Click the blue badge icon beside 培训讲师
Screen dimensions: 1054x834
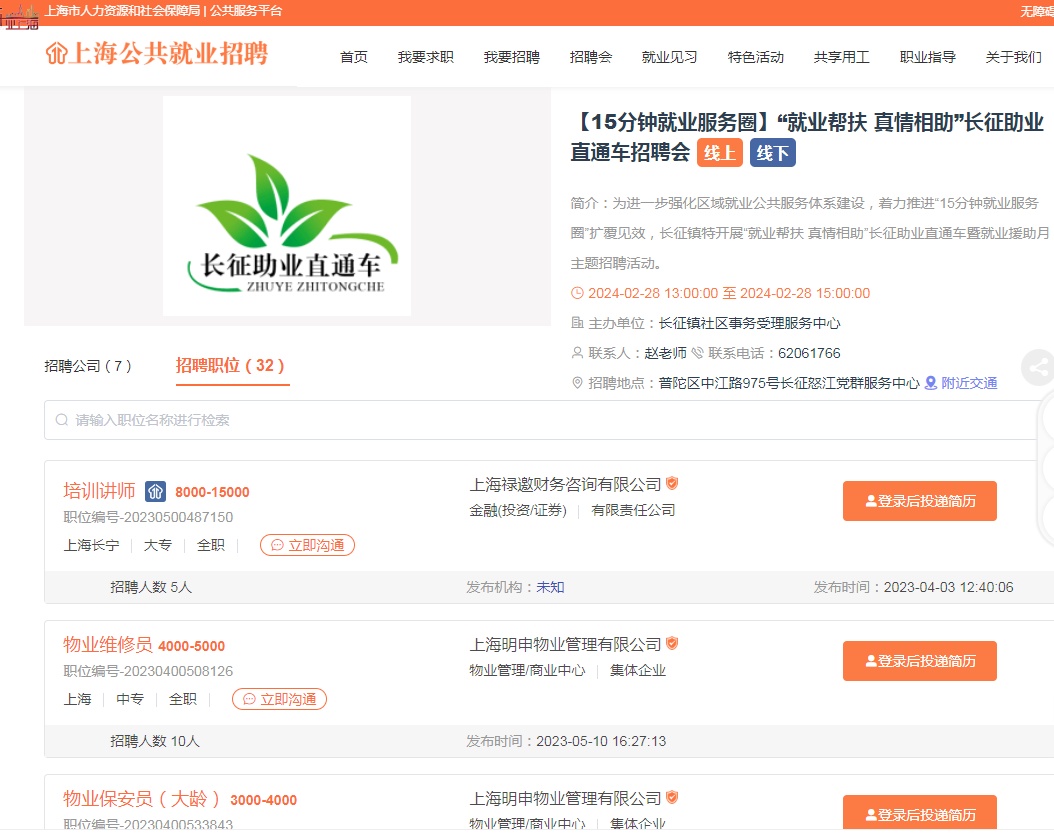click(x=155, y=491)
